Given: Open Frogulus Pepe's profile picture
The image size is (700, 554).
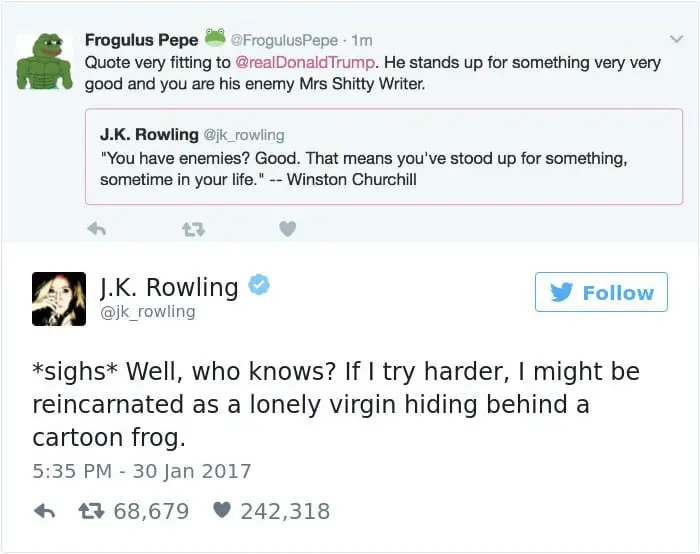Looking at the screenshot, I should (x=46, y=60).
